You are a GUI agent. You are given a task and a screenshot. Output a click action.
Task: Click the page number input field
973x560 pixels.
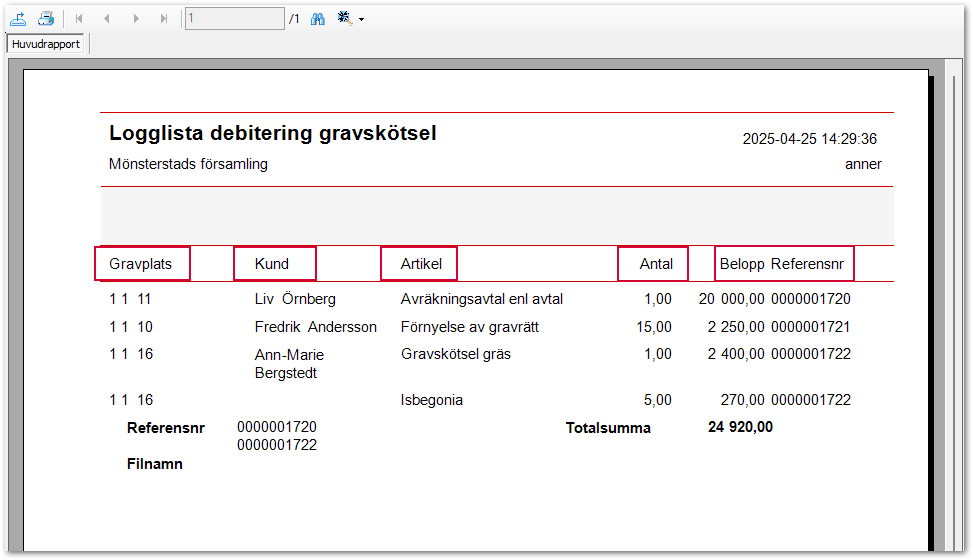pyautogui.click(x=235, y=19)
